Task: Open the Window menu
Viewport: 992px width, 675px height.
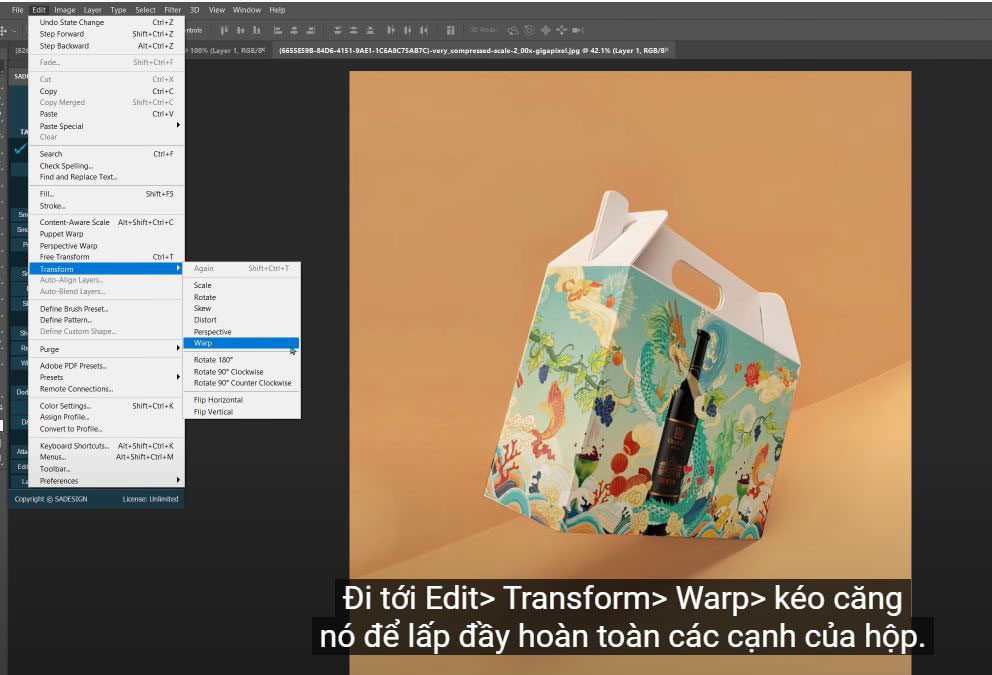Action: (x=247, y=9)
